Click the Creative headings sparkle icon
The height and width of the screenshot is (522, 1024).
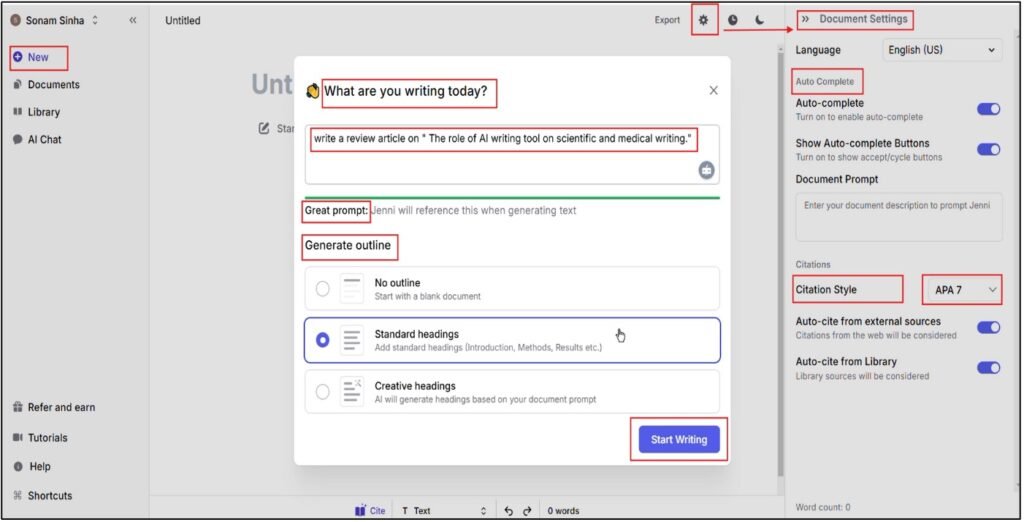(x=352, y=391)
